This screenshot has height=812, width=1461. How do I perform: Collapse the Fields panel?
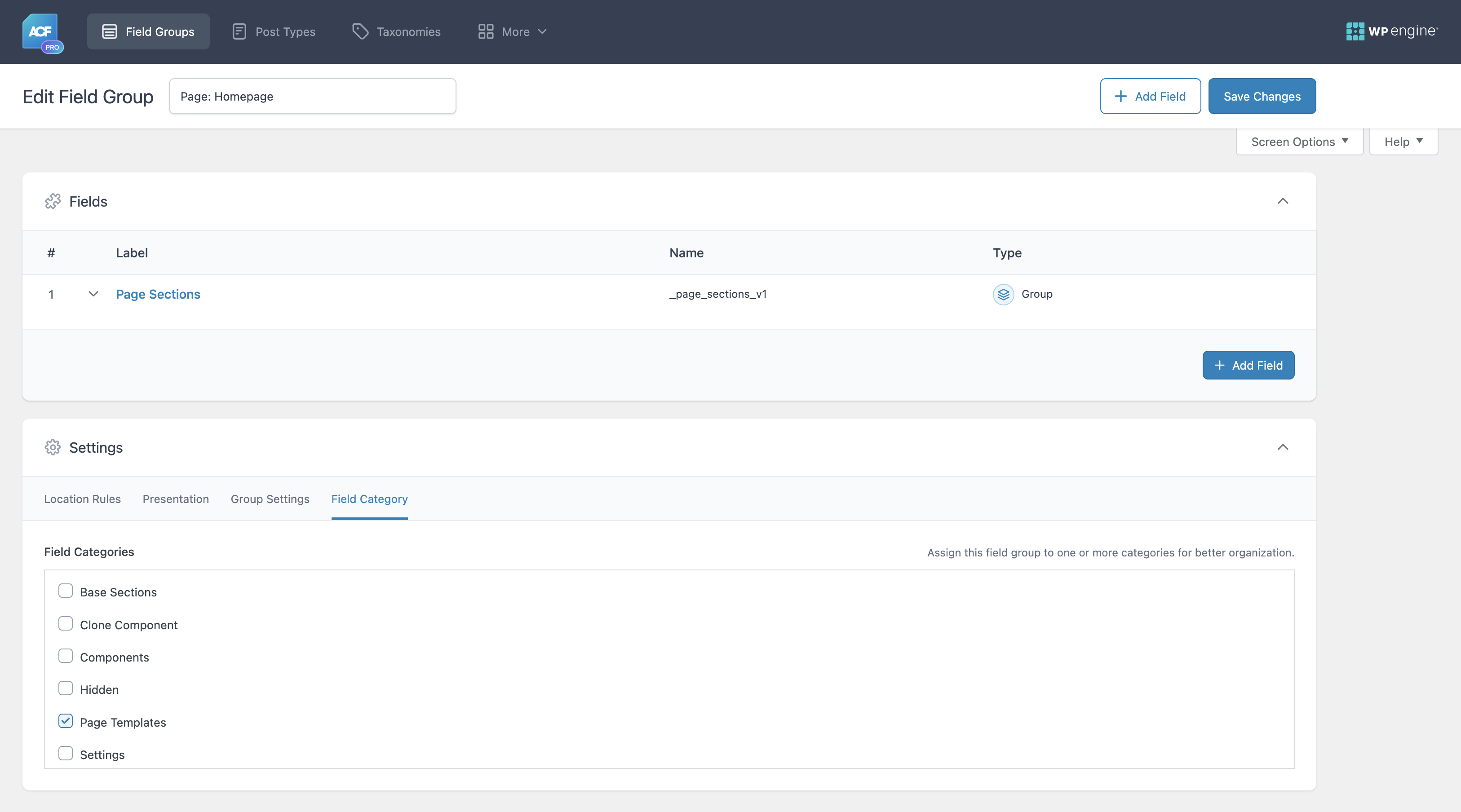tap(1284, 201)
